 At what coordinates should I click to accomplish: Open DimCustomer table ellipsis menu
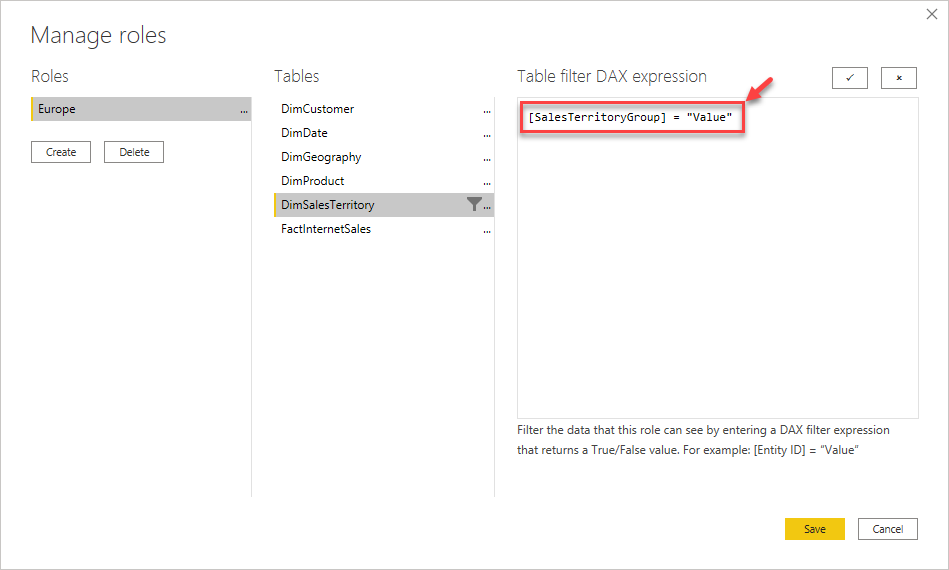(x=487, y=110)
